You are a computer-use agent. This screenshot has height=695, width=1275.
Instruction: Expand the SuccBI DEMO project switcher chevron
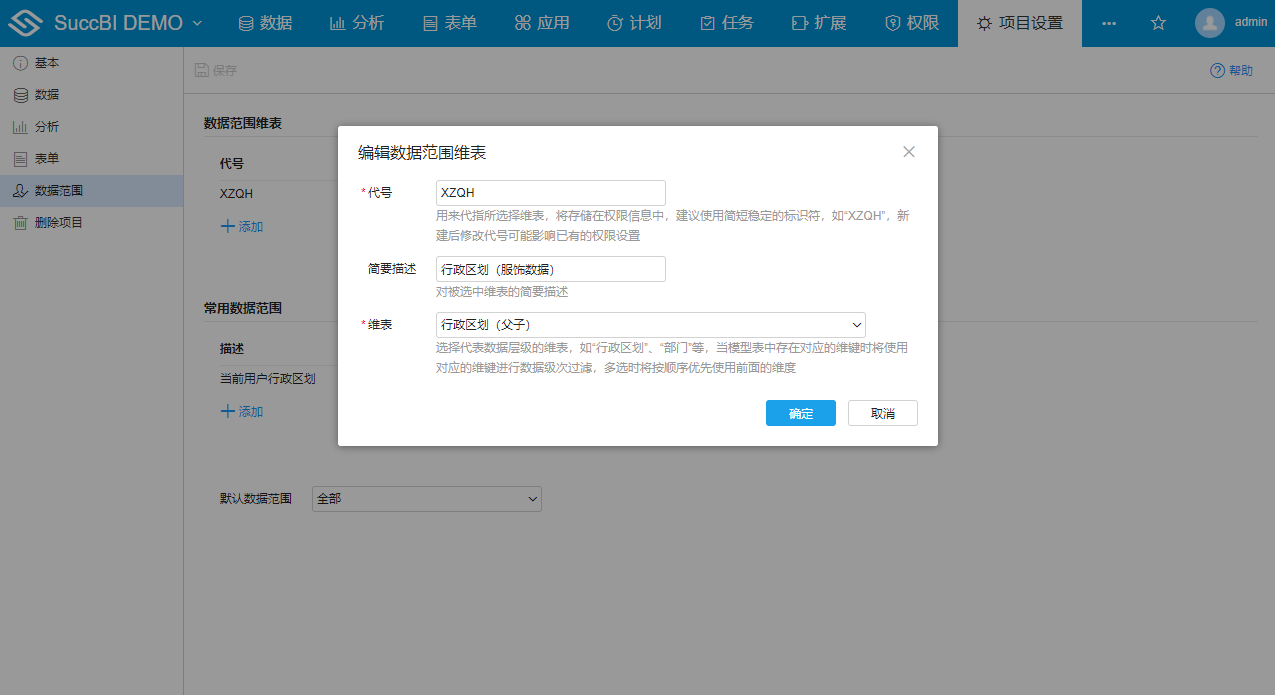(195, 21)
